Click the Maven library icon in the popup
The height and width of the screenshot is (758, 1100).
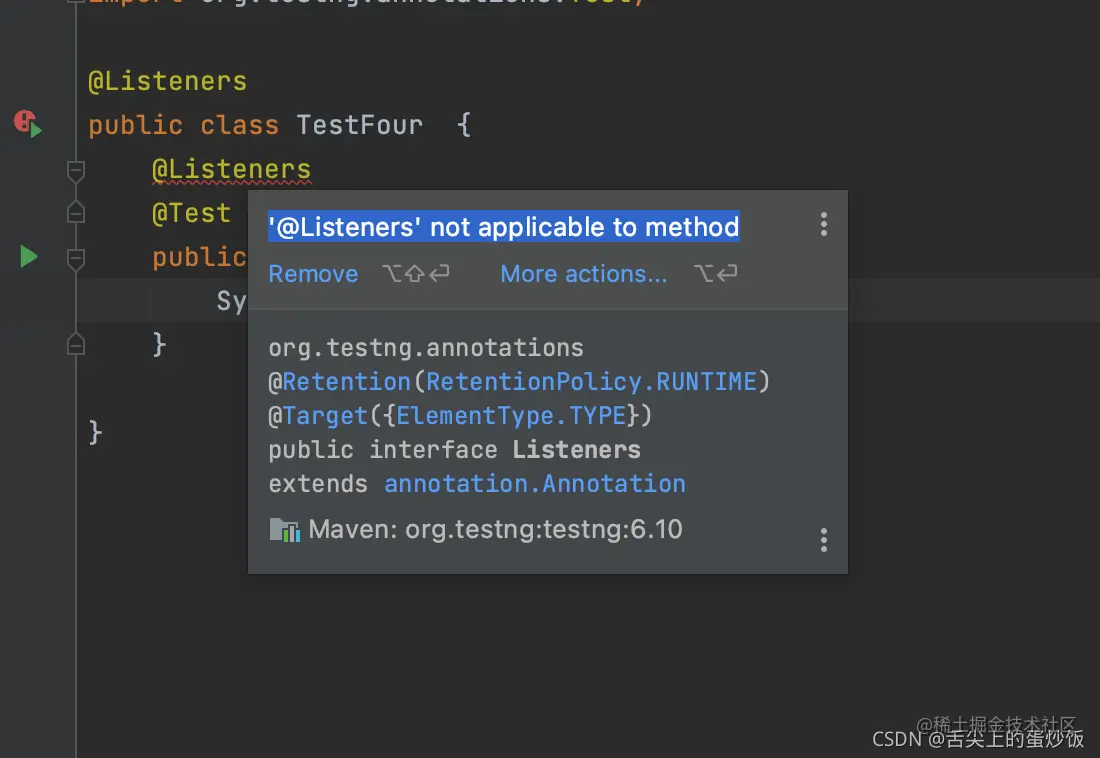tap(284, 530)
